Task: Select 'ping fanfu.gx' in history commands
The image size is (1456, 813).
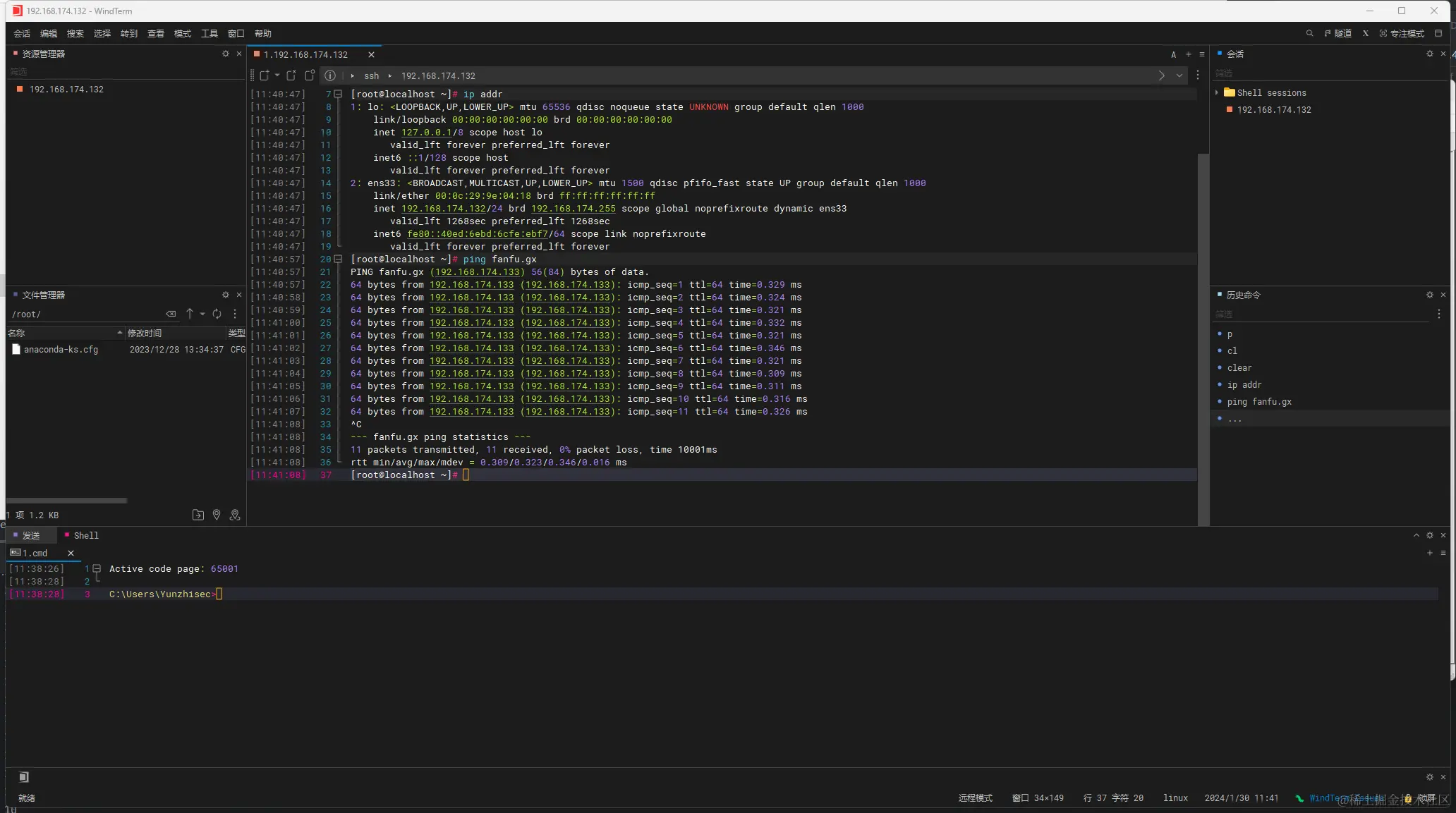Action: coord(1259,402)
